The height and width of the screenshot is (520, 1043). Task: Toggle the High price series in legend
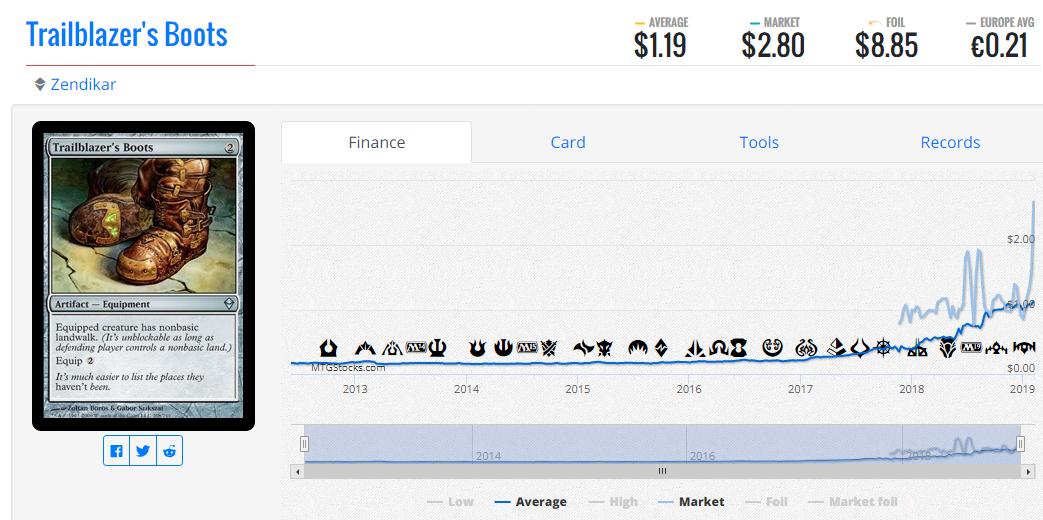613,501
